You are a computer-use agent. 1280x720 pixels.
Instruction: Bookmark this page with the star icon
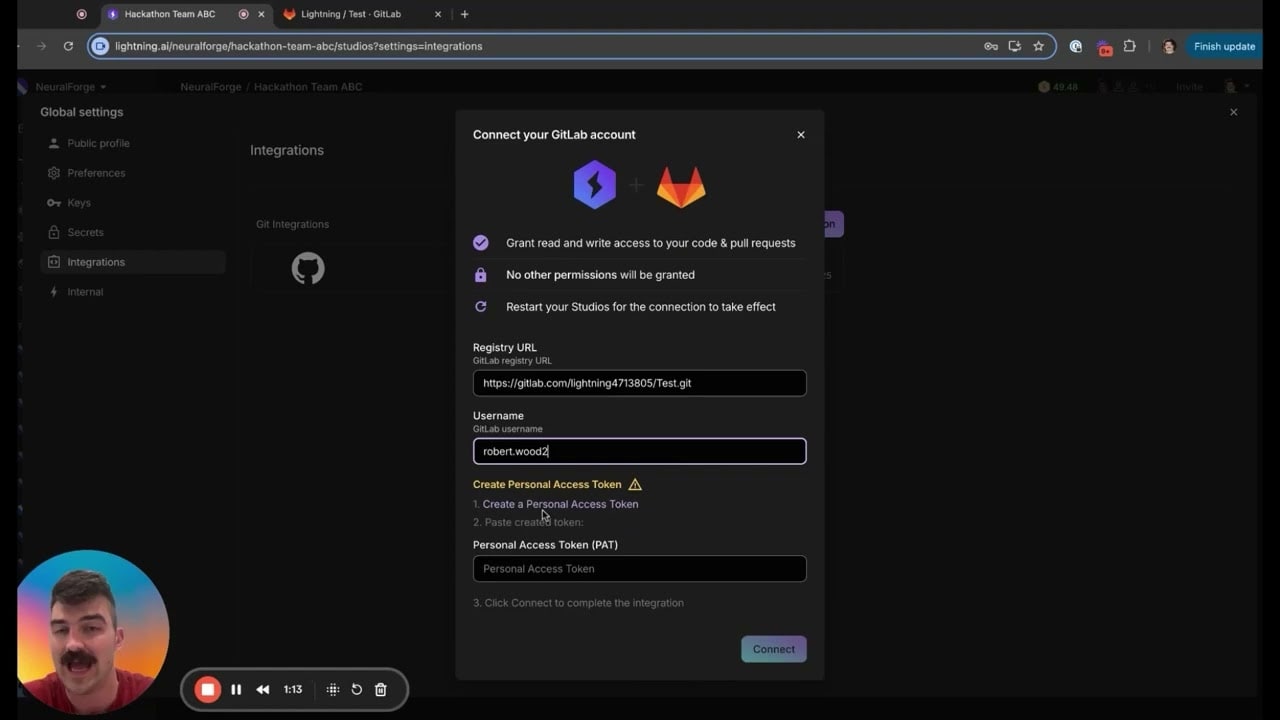click(1038, 46)
